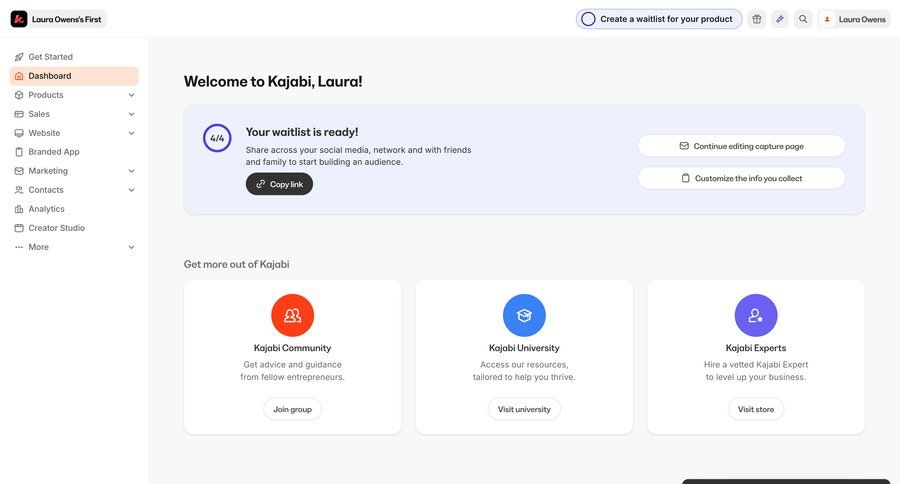
Task: Open Get Started in the sidebar
Action: point(74,57)
